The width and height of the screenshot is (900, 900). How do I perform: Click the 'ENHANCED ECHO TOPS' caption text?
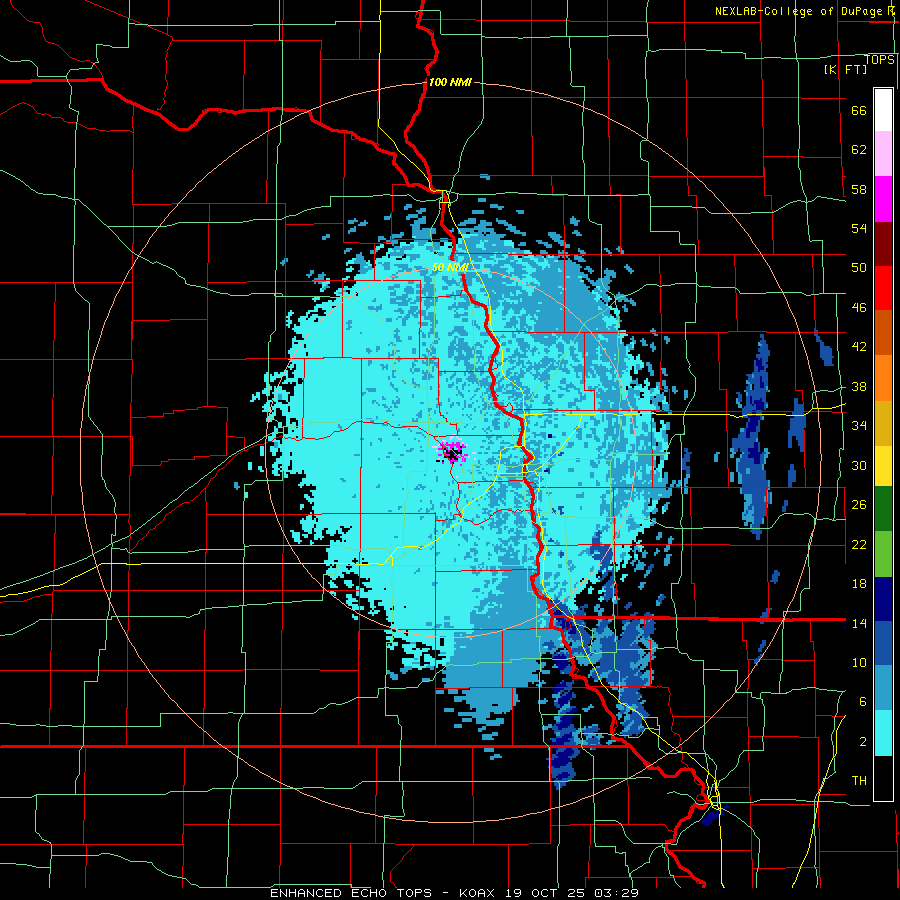coord(351,893)
